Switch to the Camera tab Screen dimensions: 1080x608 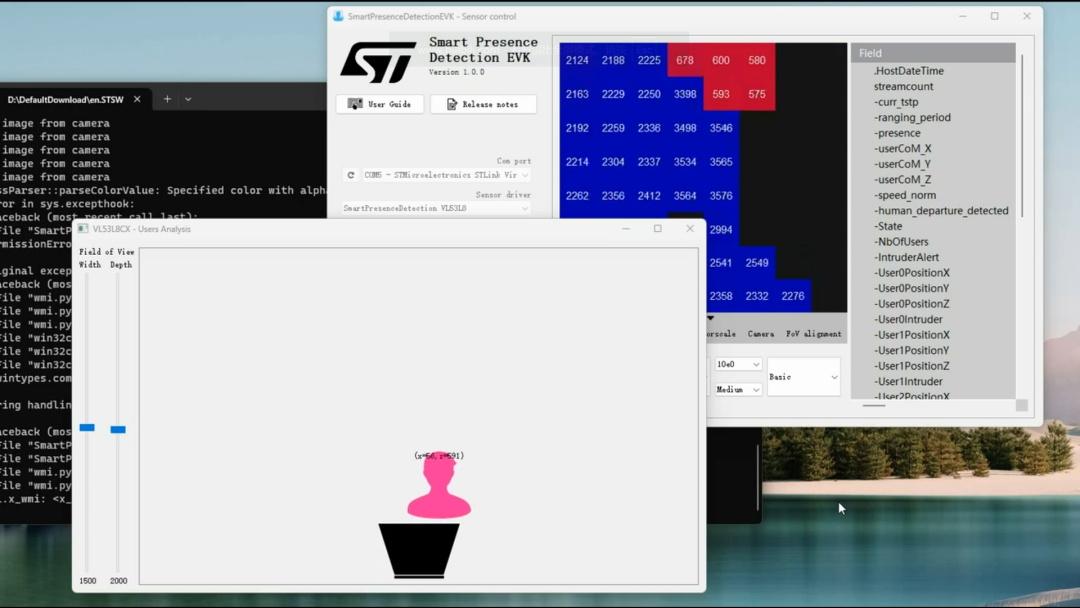pyautogui.click(x=760, y=334)
